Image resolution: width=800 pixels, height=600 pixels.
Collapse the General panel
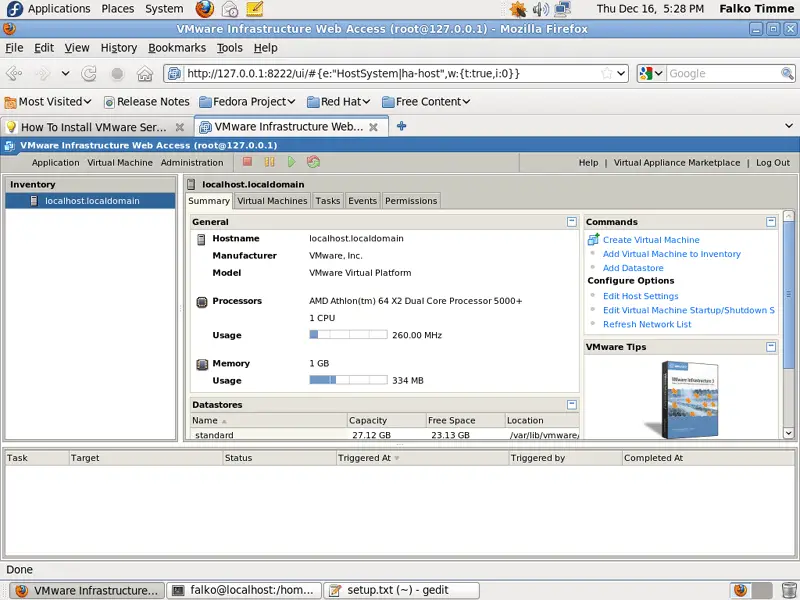[571, 221]
